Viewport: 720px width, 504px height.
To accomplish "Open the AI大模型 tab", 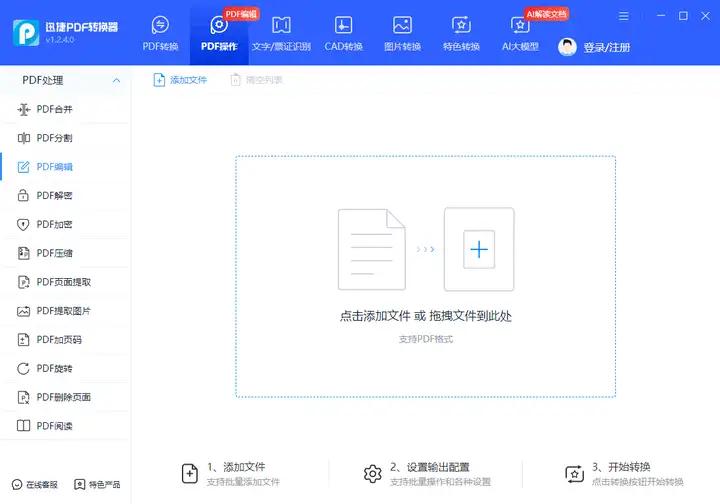I will [520, 34].
